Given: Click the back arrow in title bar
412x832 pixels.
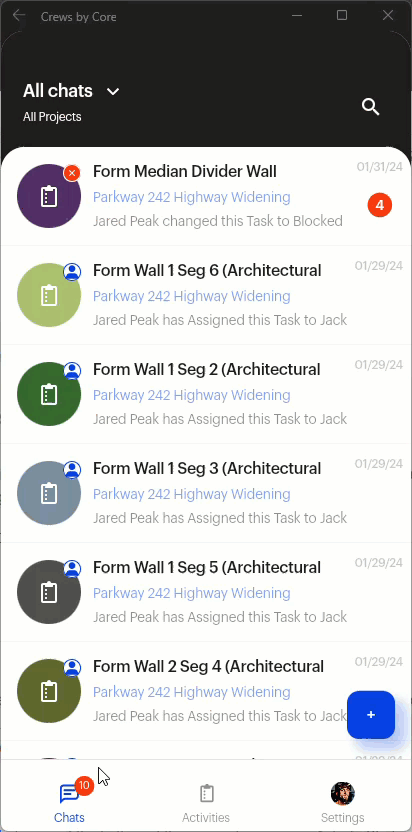Looking at the screenshot, I should (x=19, y=16).
